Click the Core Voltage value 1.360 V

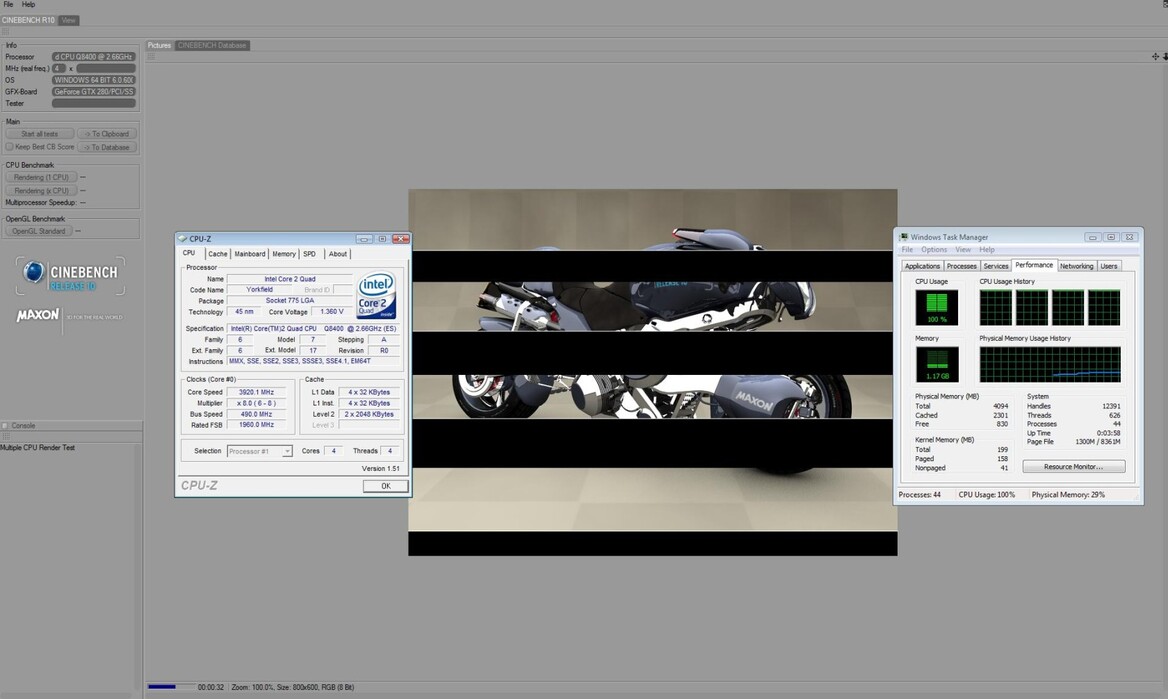pyautogui.click(x=331, y=312)
